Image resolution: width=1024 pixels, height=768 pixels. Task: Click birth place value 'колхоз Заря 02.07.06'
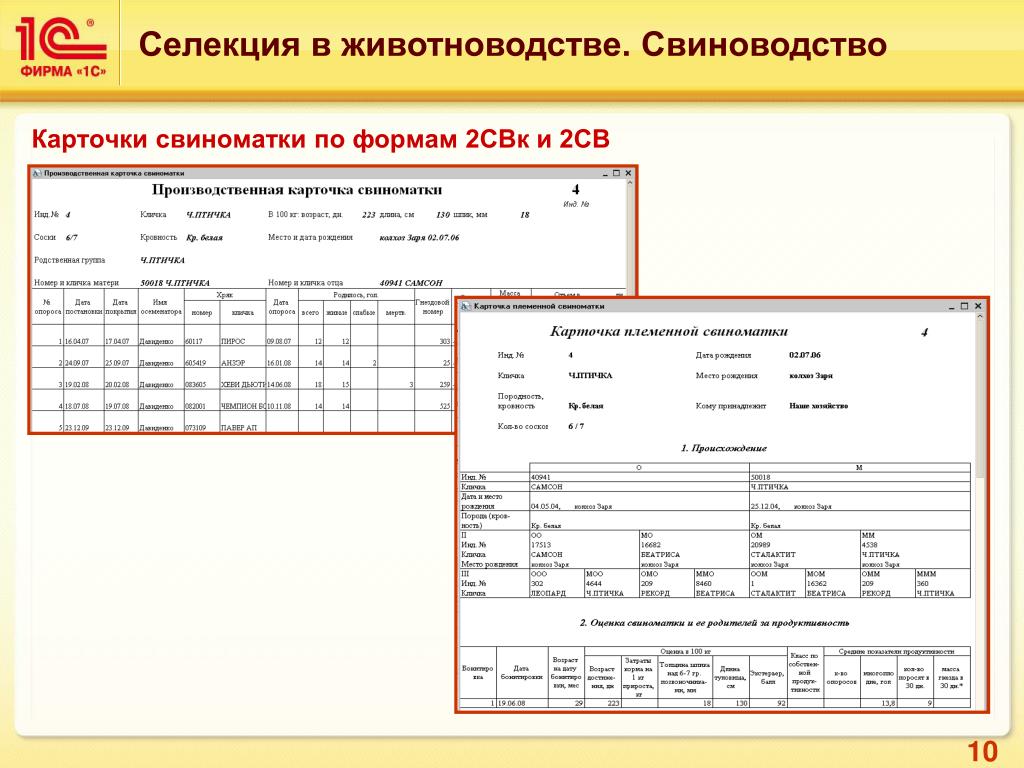pos(419,238)
